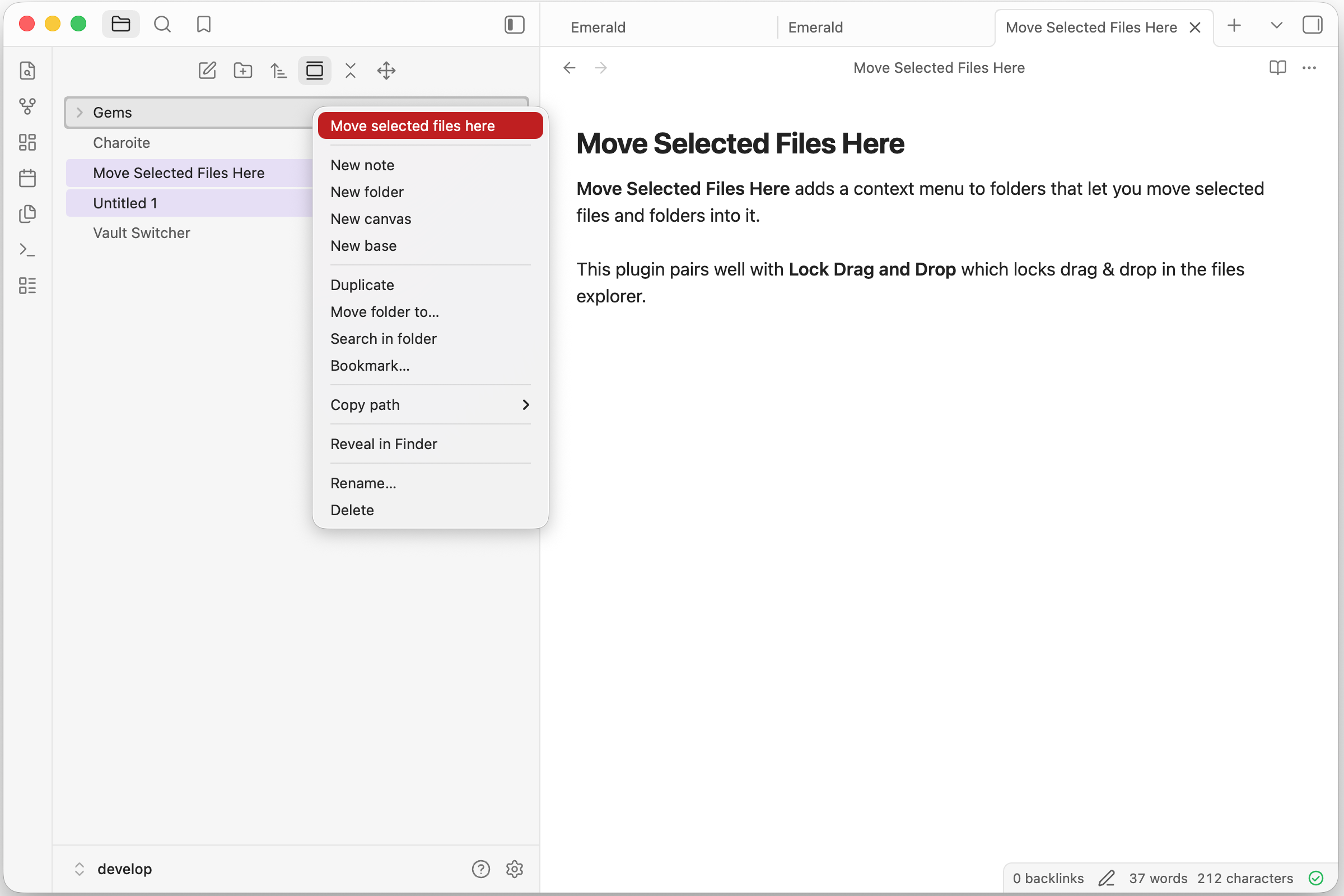Open help from sidebar footer
The height and width of the screenshot is (896, 1344).
(x=480, y=869)
